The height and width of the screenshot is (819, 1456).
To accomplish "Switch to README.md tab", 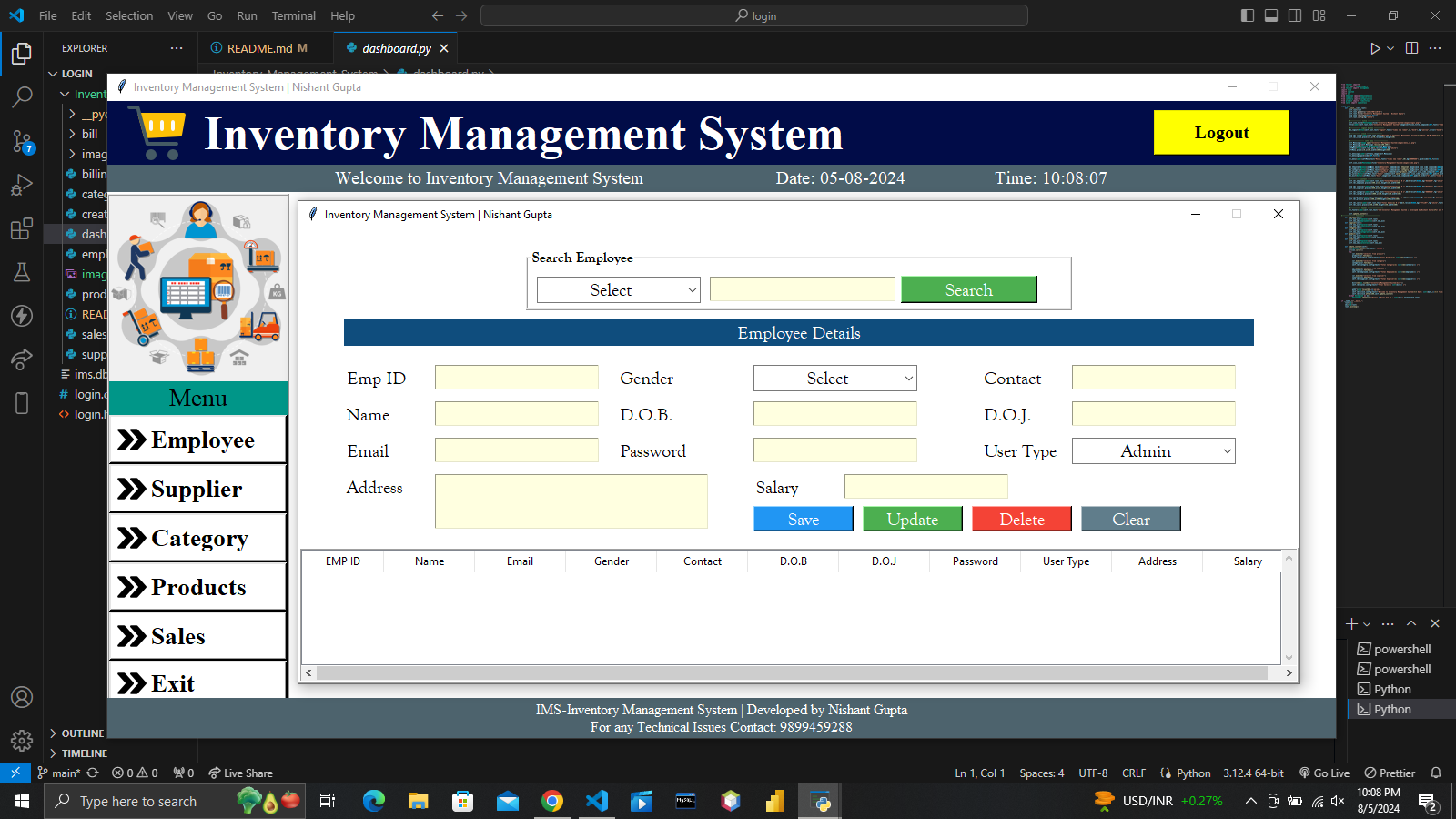I will (x=267, y=48).
